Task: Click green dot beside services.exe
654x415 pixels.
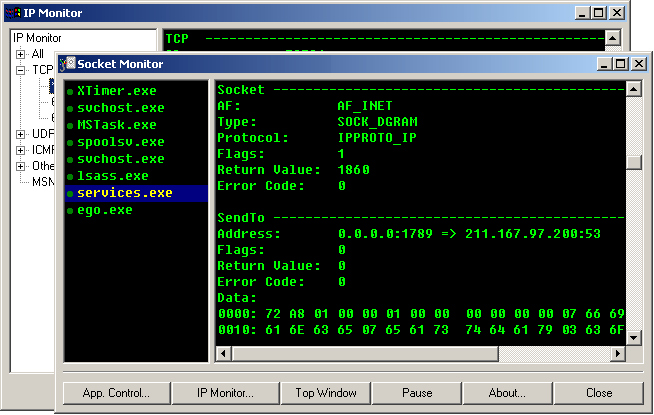Action: pos(70,194)
